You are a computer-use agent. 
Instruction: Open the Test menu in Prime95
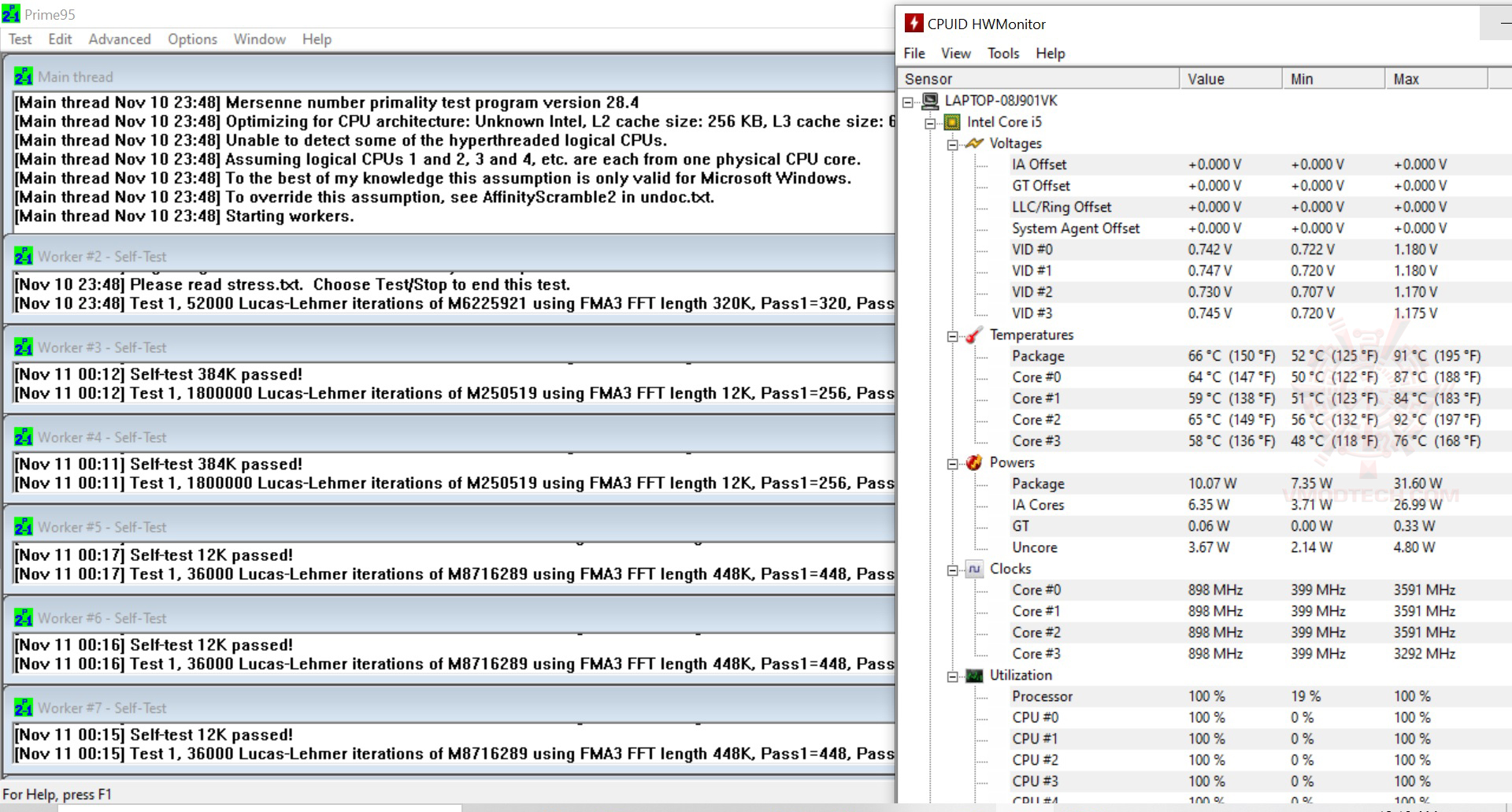pyautogui.click(x=20, y=39)
